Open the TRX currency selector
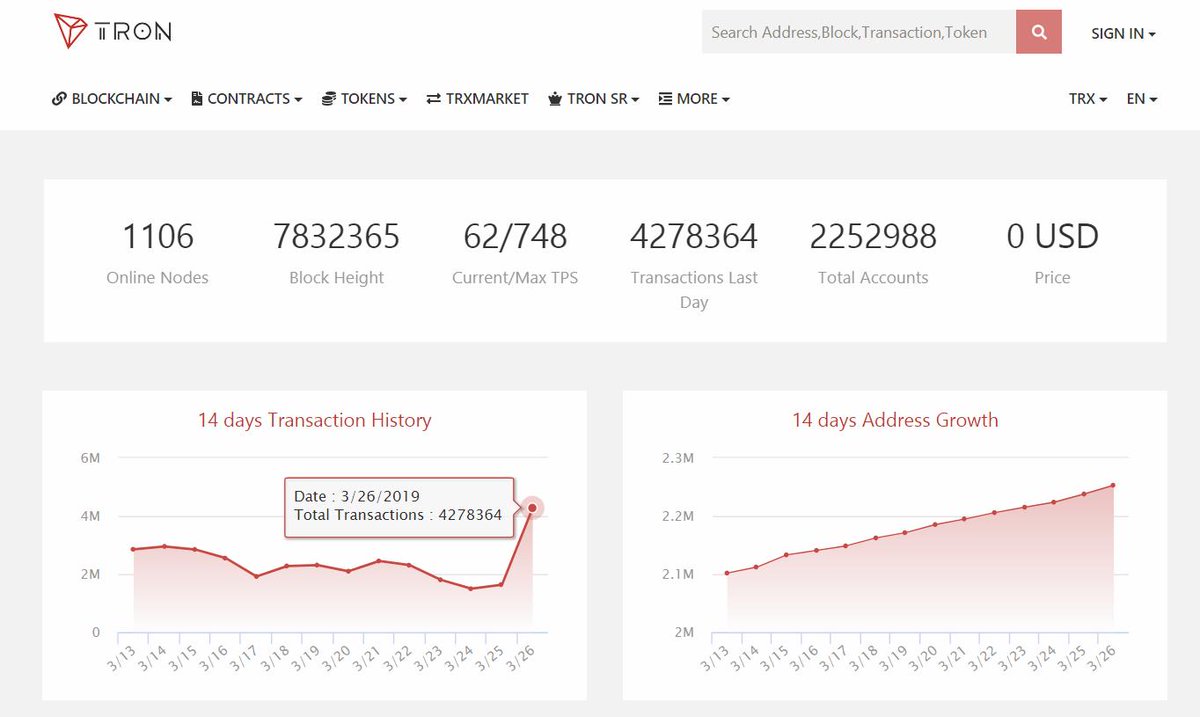Viewport: 1200px width, 717px height. [x=1088, y=99]
